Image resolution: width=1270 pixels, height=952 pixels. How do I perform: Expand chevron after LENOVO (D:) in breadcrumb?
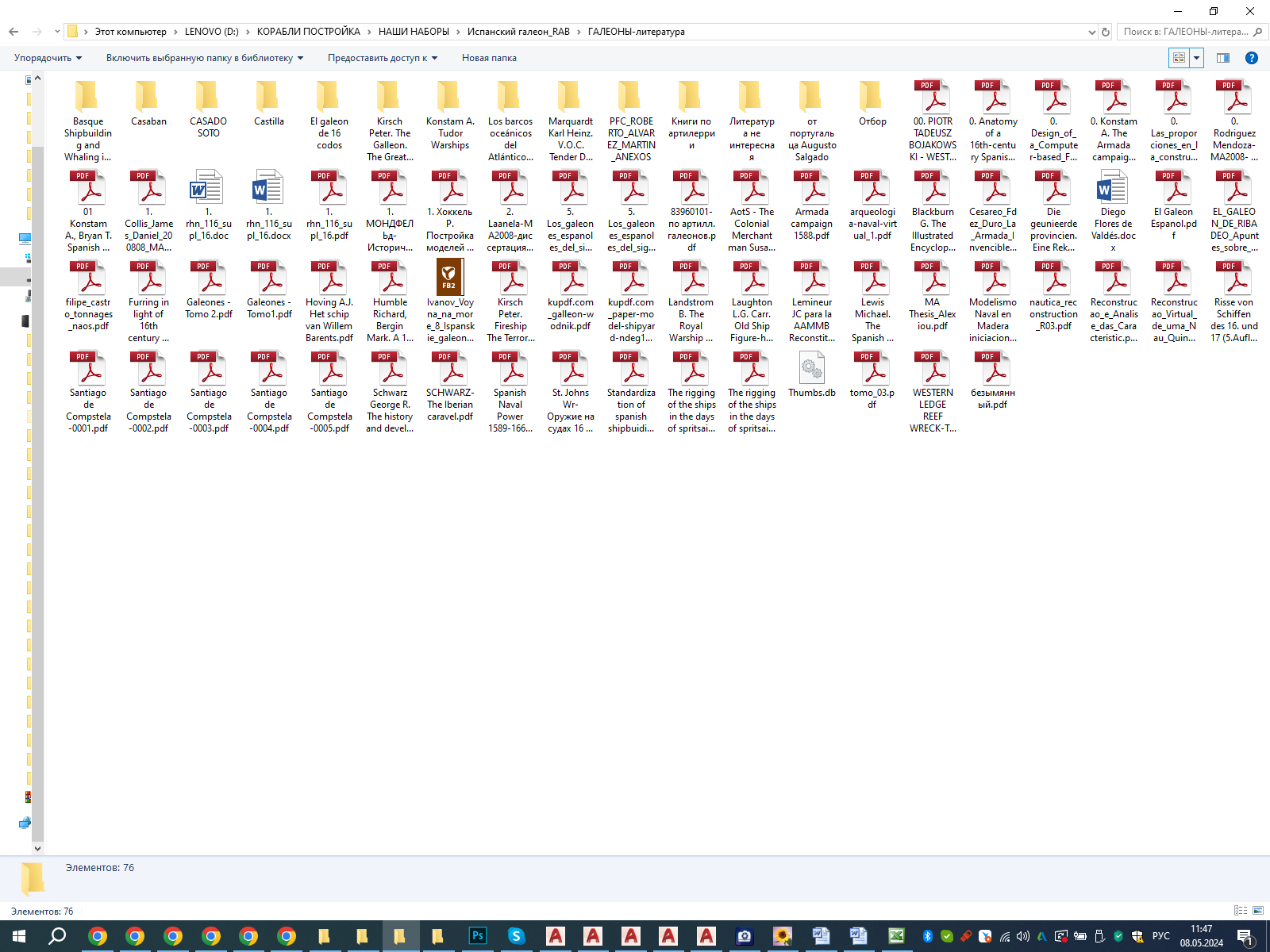tap(248, 32)
